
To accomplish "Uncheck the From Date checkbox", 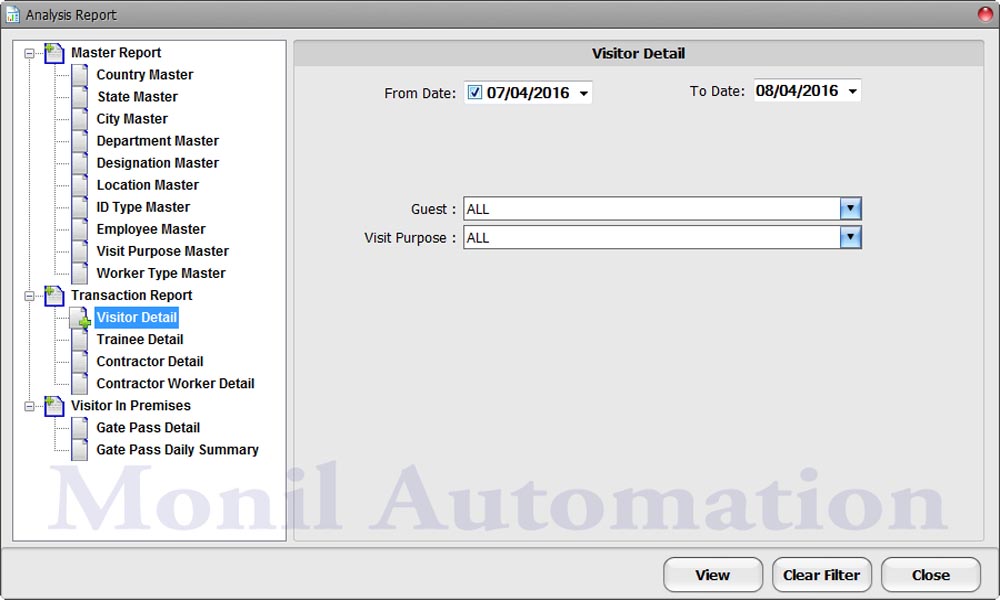I will [474, 92].
